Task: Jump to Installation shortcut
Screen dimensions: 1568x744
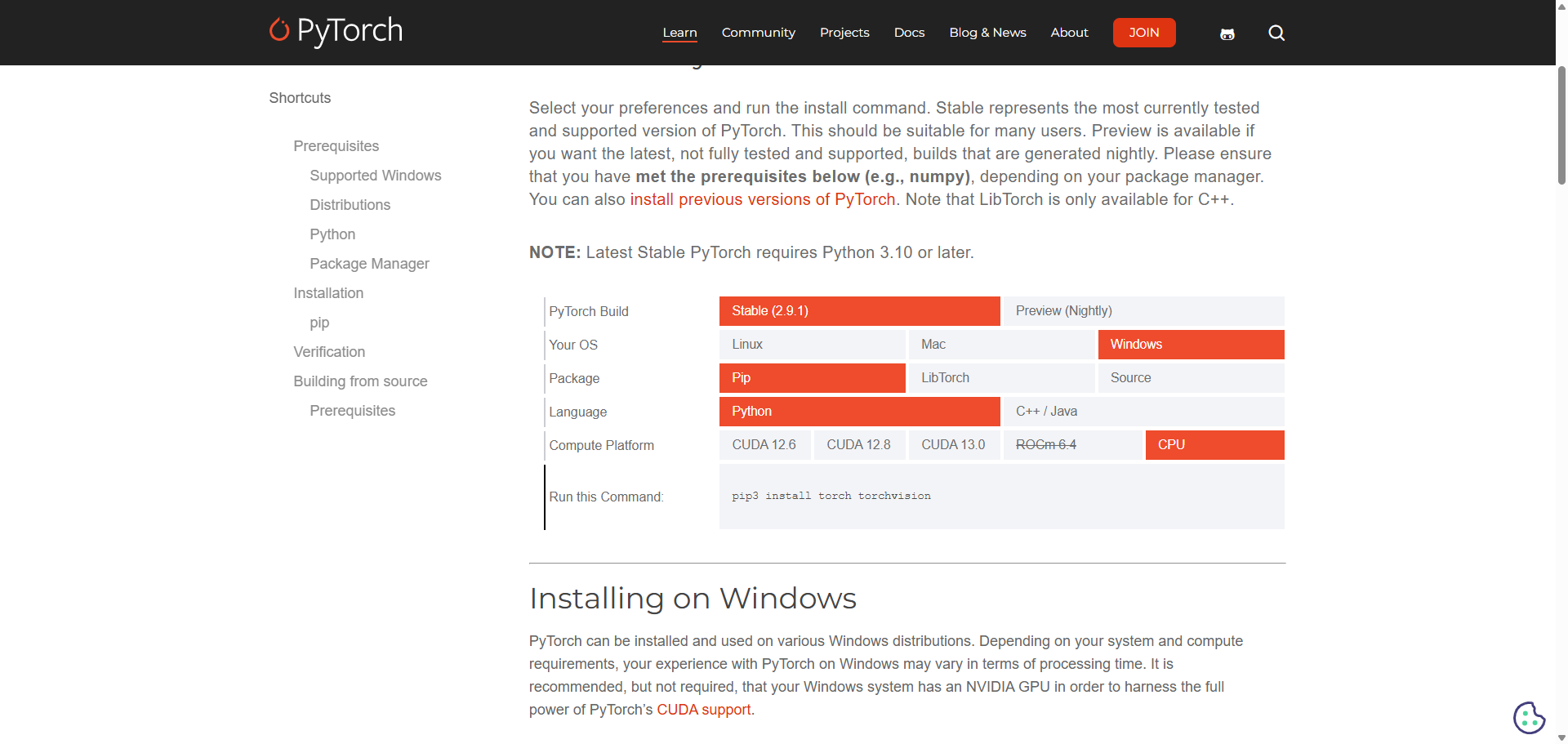Action: click(328, 293)
